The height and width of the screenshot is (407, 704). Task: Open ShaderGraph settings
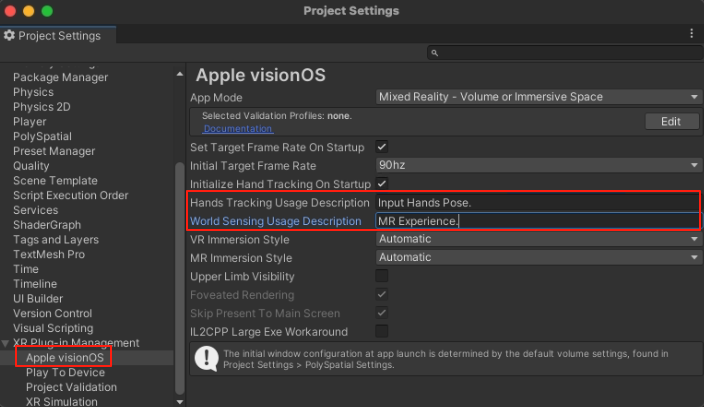click(x=47, y=225)
